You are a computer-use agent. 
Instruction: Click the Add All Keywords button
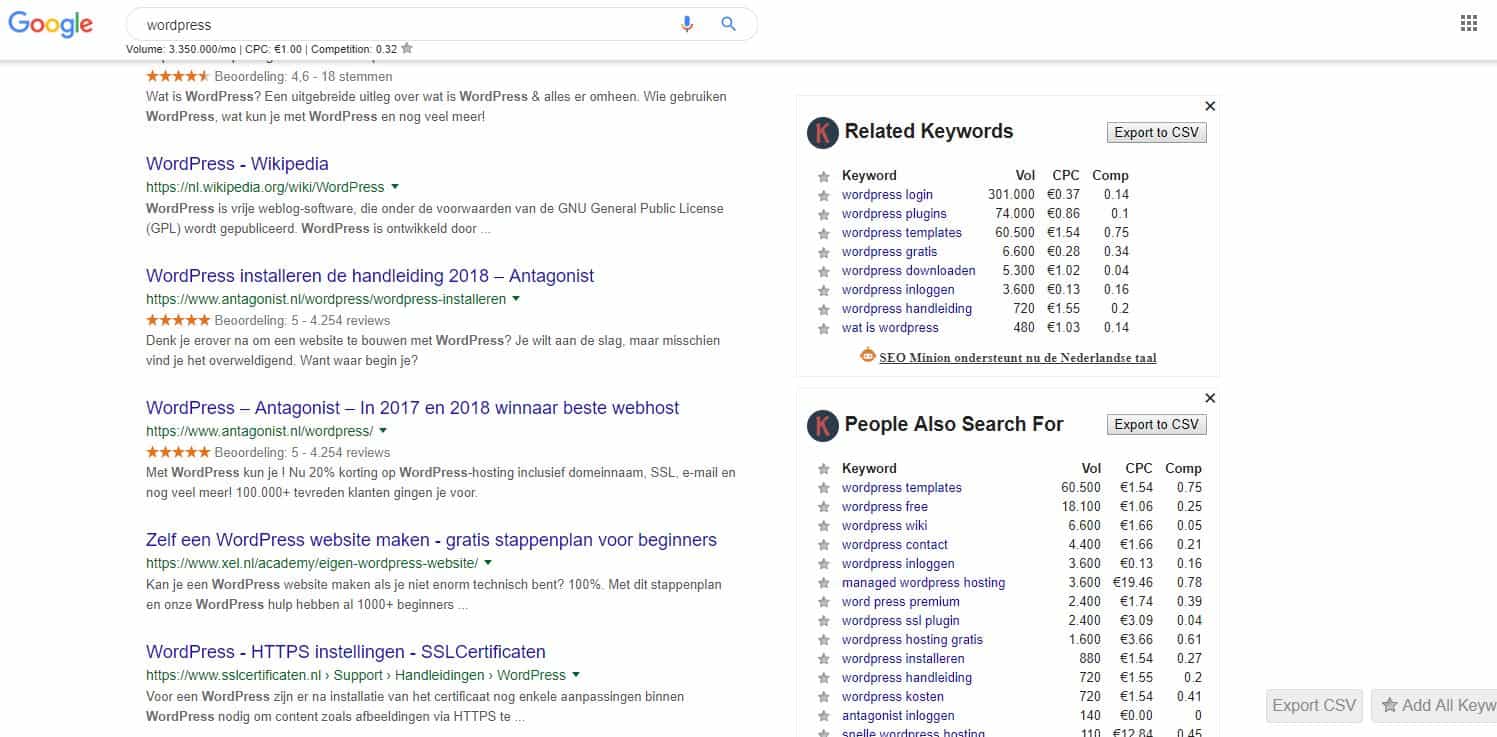click(1435, 705)
